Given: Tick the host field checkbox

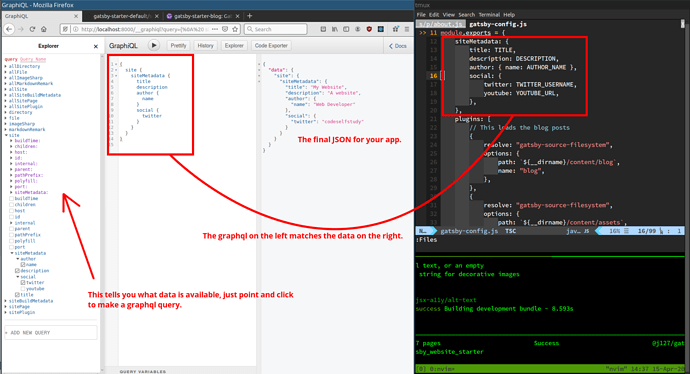Looking at the screenshot, I should (x=12, y=211).
